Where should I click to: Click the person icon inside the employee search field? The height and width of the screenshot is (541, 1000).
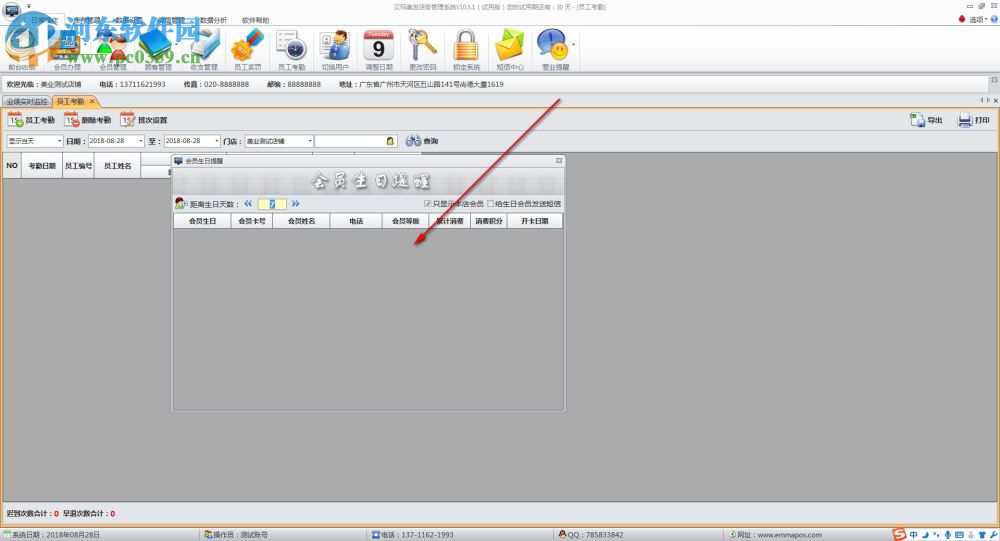coord(390,141)
